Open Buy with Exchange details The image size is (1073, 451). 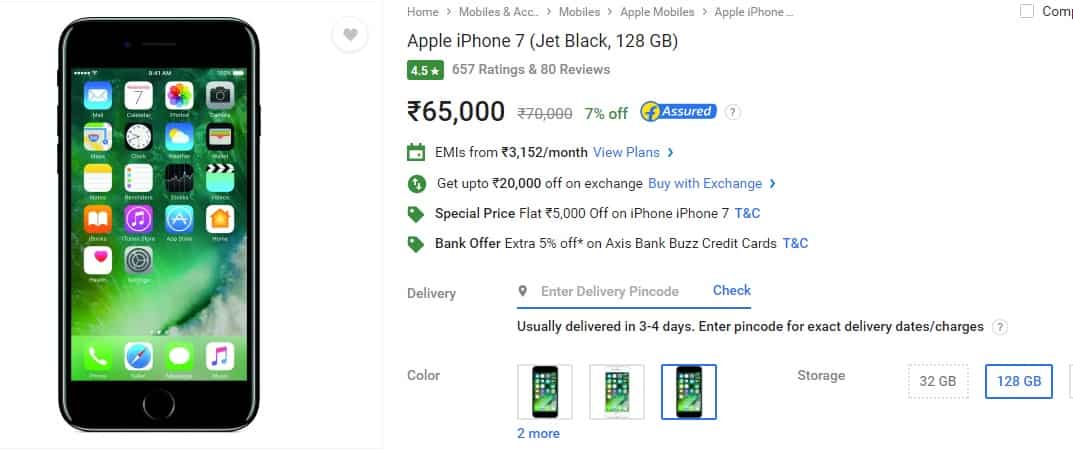(712, 183)
